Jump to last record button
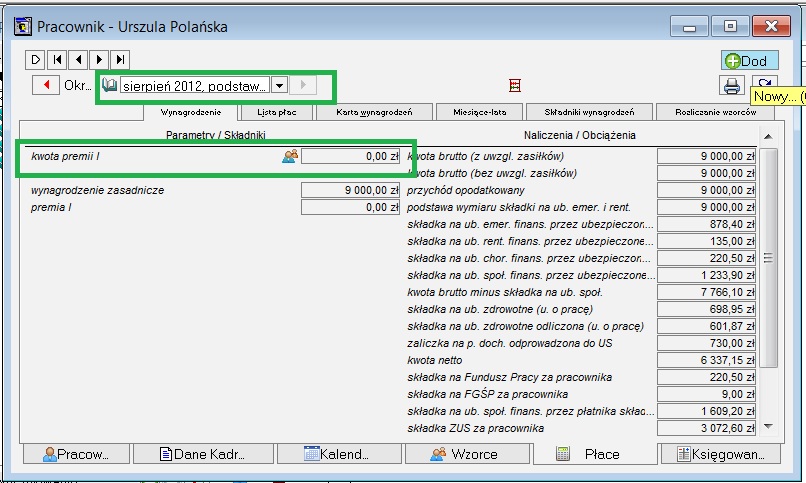Screen dimensions: 806x483 tap(118, 60)
